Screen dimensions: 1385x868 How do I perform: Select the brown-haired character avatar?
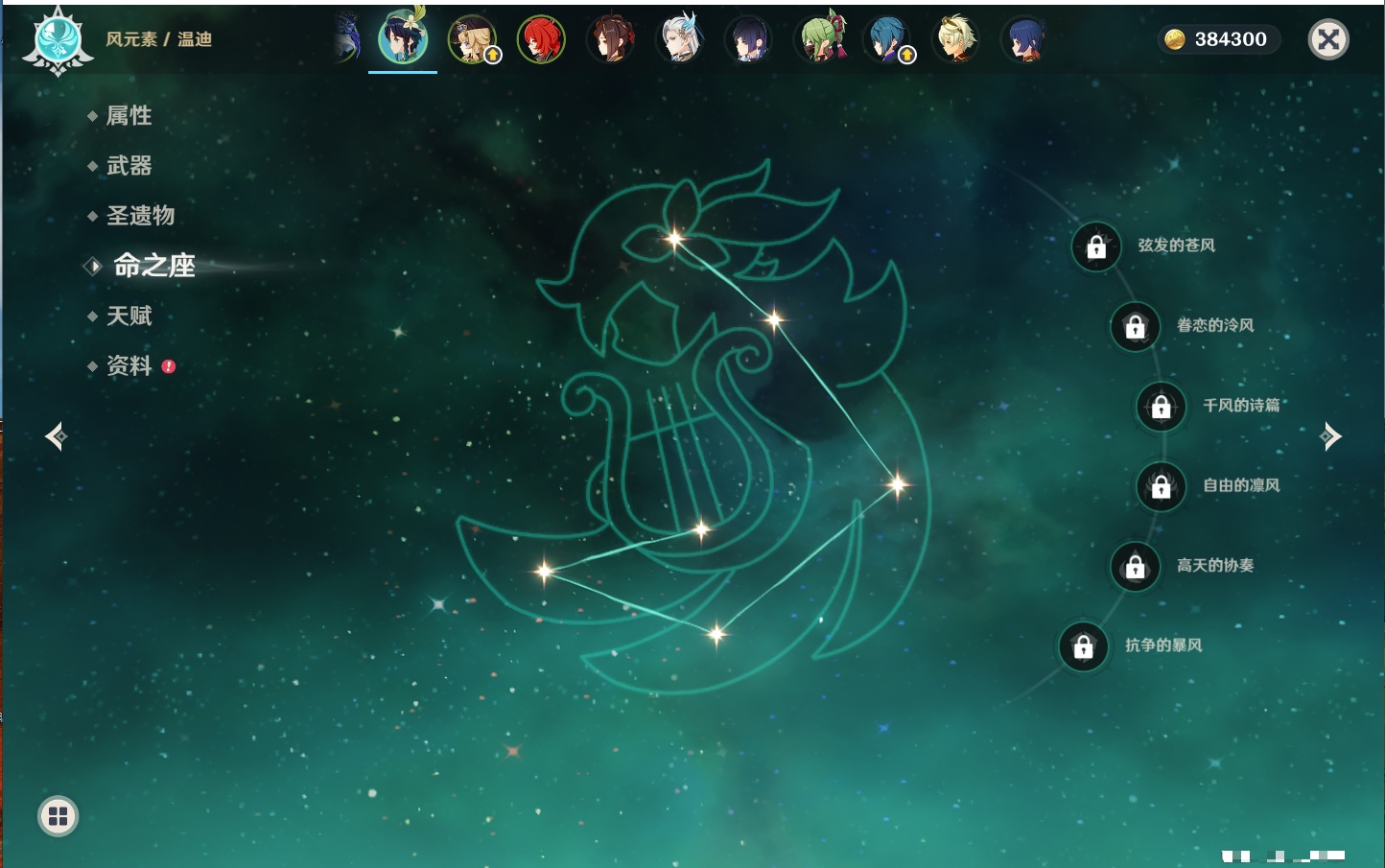610,39
